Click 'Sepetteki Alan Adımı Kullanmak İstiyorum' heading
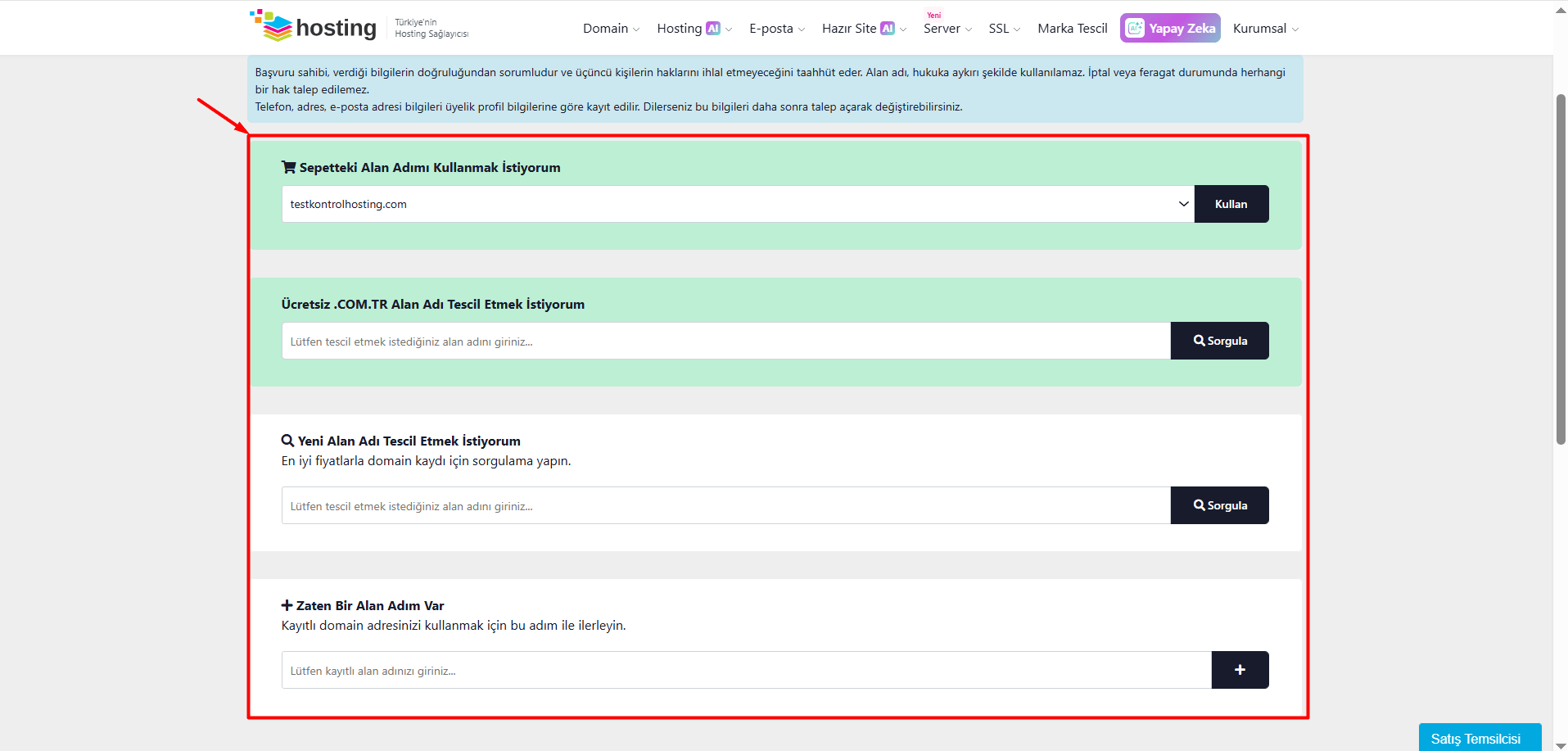 421,167
